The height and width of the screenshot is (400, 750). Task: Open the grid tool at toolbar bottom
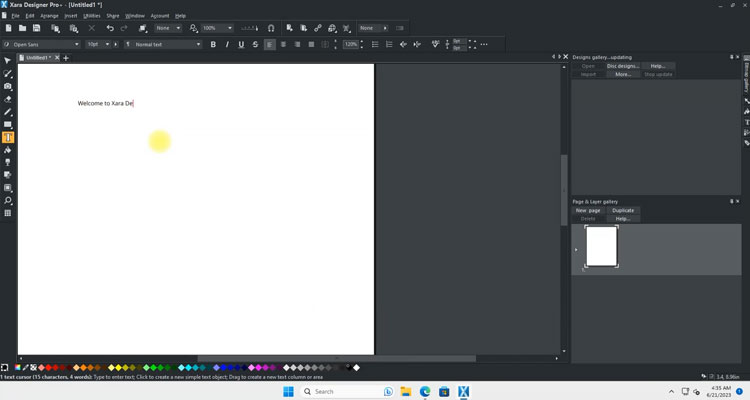(x=8, y=213)
